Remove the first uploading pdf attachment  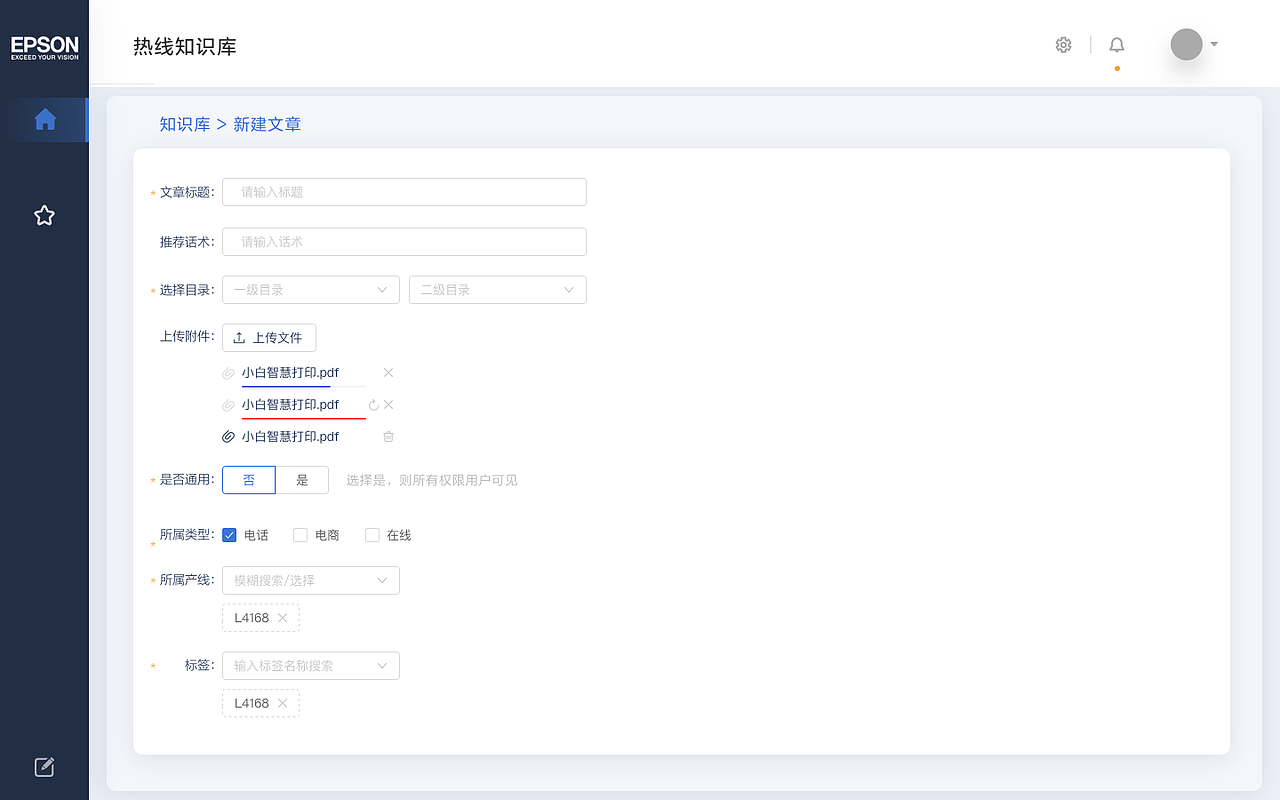click(x=389, y=373)
